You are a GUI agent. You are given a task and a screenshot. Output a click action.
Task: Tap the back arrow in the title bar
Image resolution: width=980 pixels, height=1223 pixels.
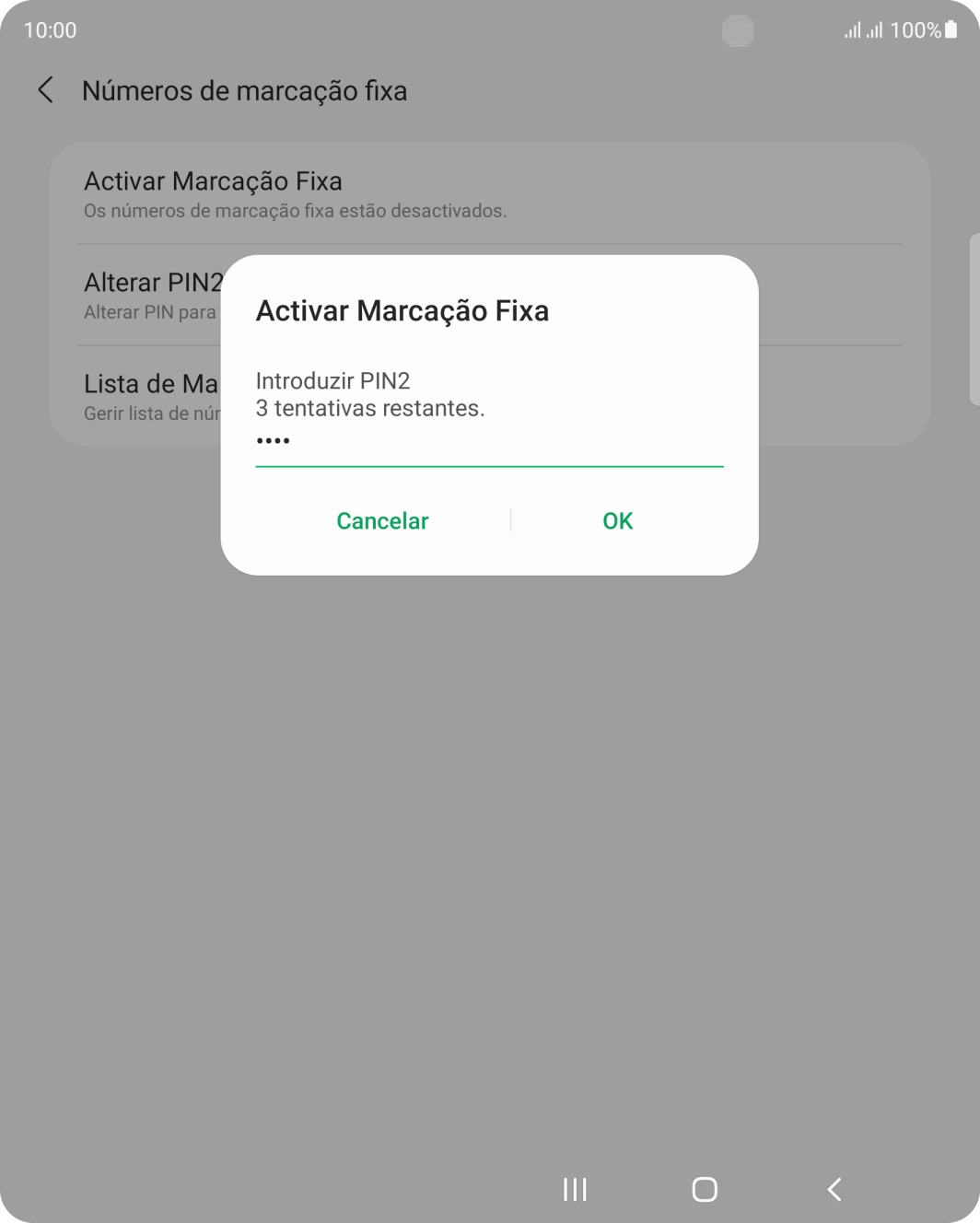click(x=44, y=90)
